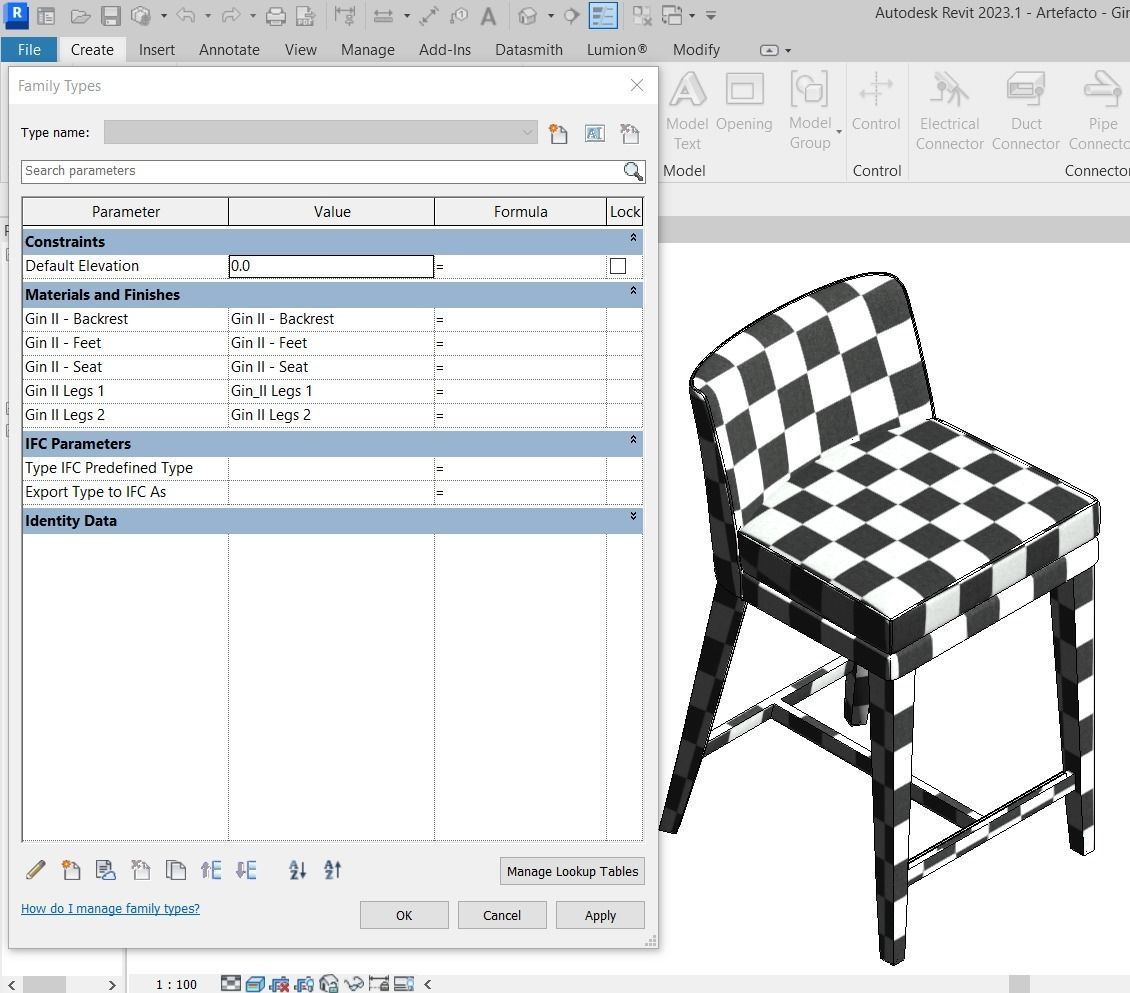Click the Revit application logo button
The height and width of the screenshot is (993, 1130).
(17, 14)
